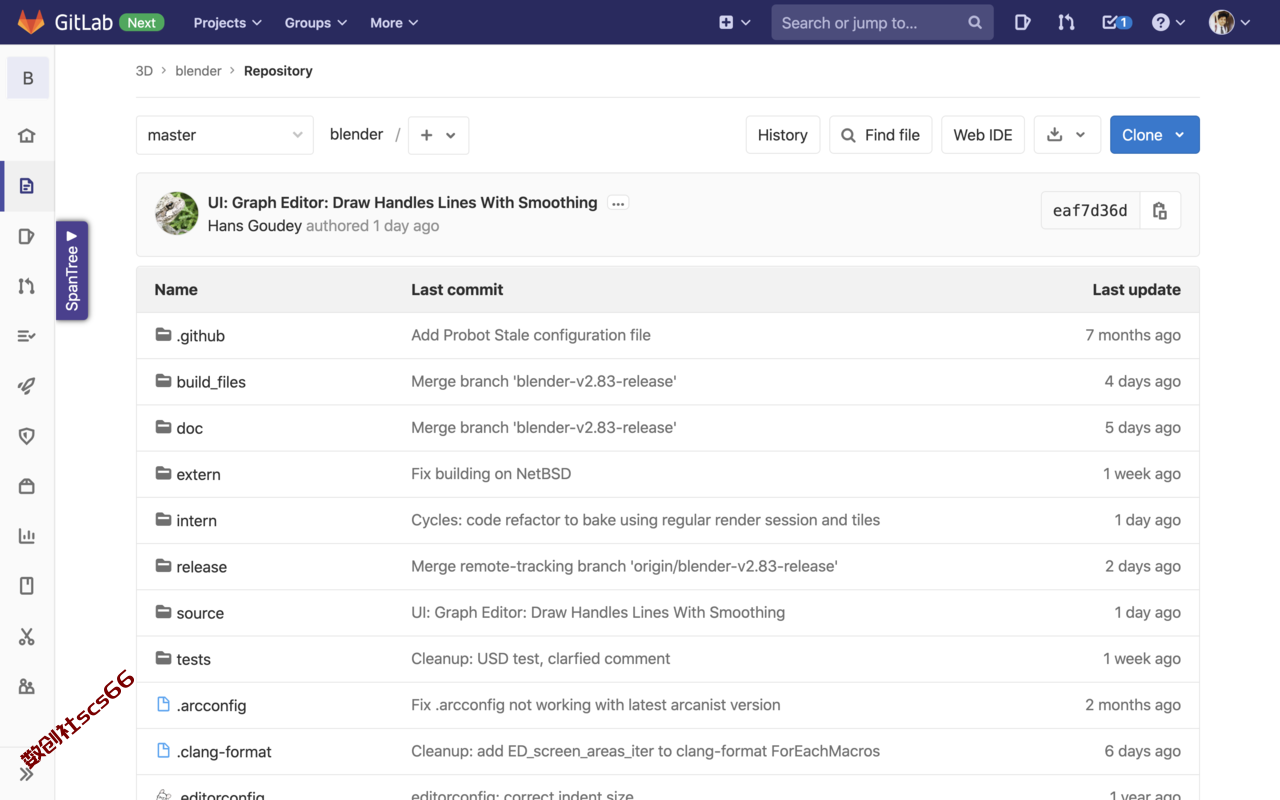Open Wiki book icon in sidebar
Screen dimensions: 1280x800
pyautogui.click(x=27, y=586)
